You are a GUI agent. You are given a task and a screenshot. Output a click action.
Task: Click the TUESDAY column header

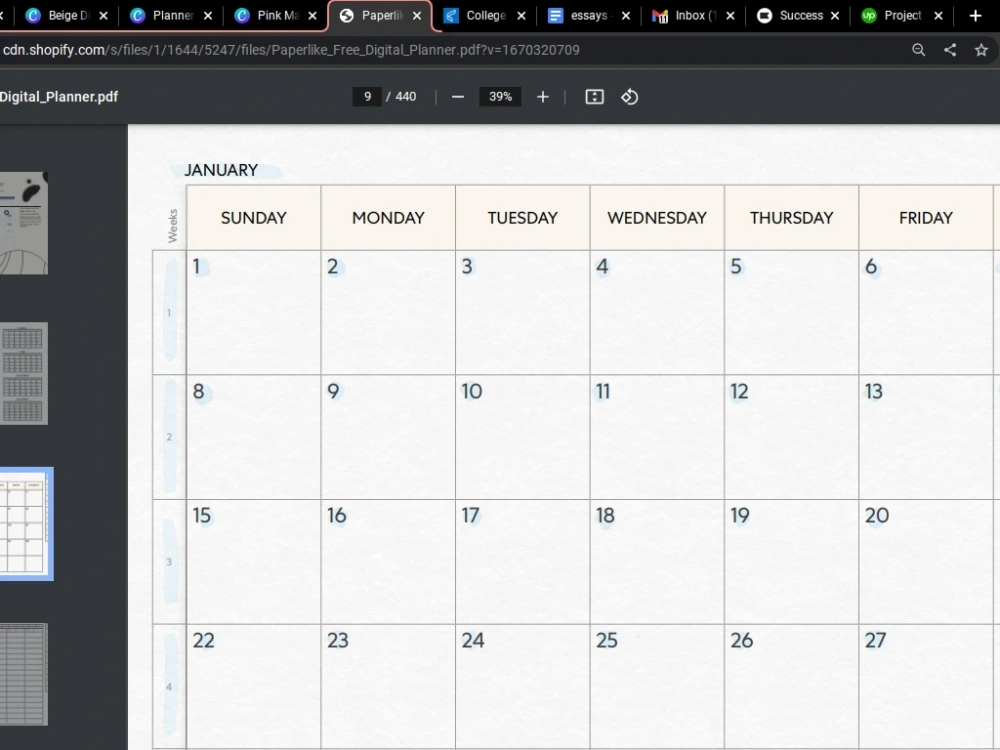pyautogui.click(x=523, y=218)
